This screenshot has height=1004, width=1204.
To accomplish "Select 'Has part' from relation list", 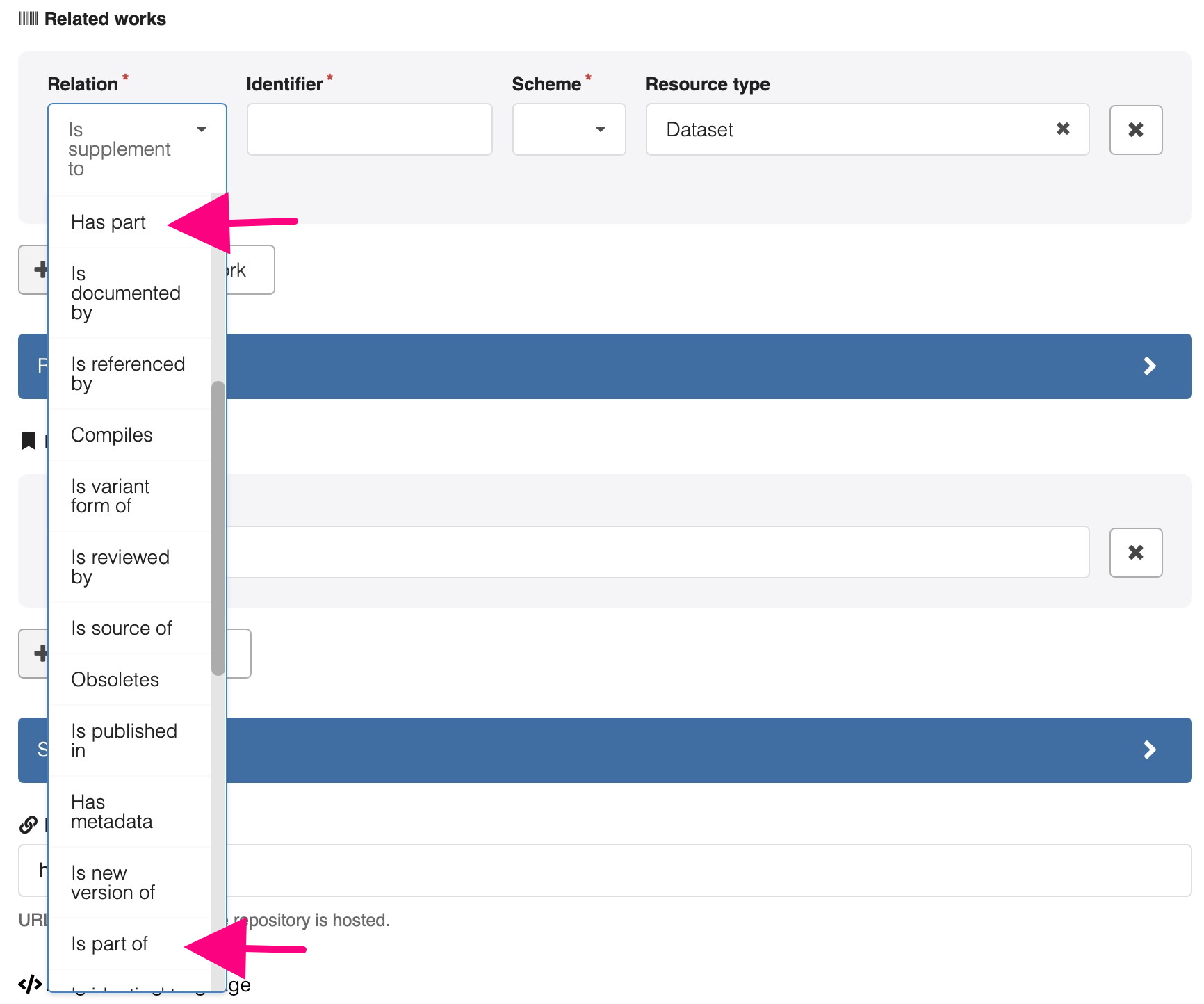I will point(109,222).
